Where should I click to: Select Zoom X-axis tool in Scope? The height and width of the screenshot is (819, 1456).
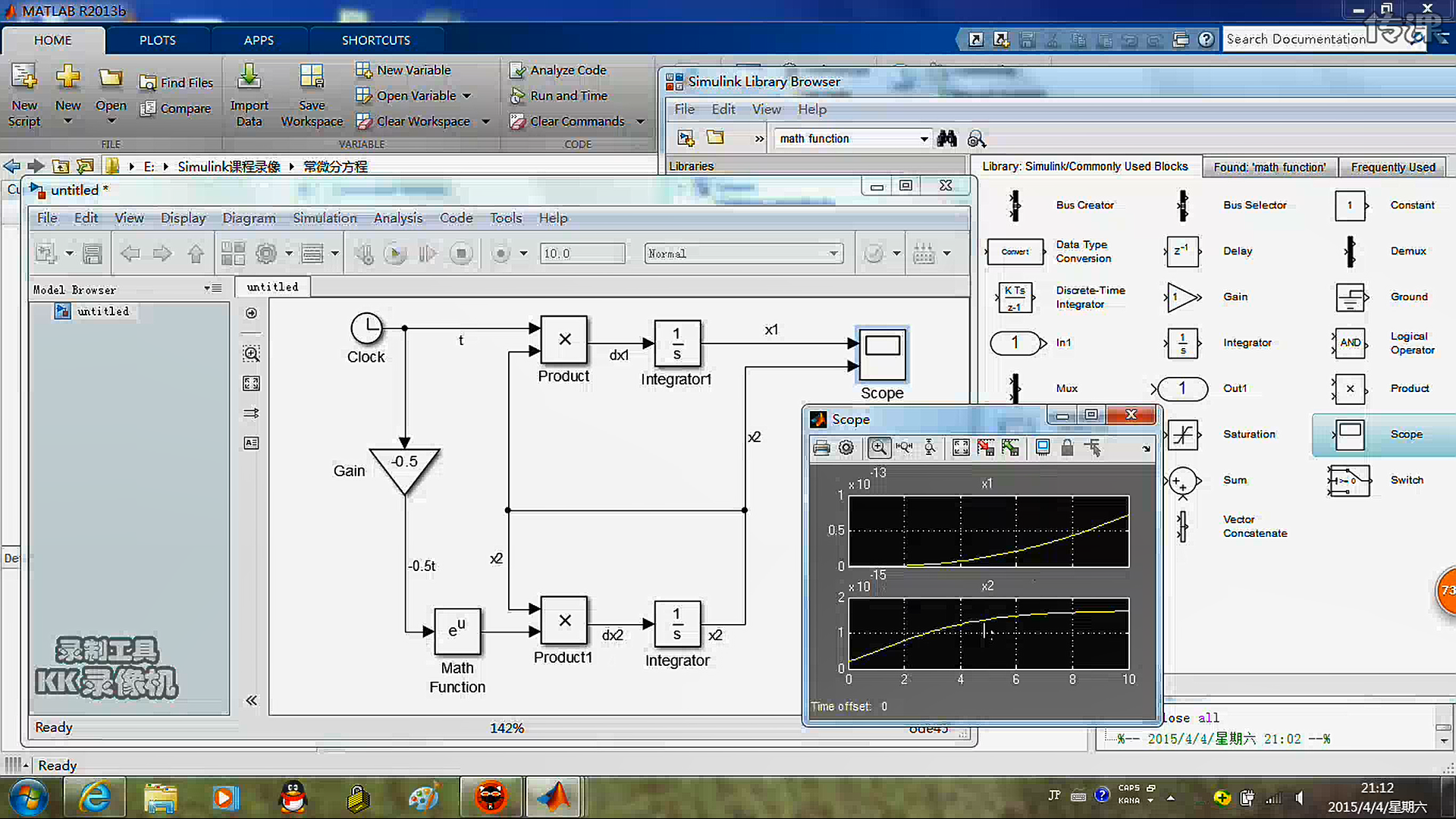click(904, 448)
